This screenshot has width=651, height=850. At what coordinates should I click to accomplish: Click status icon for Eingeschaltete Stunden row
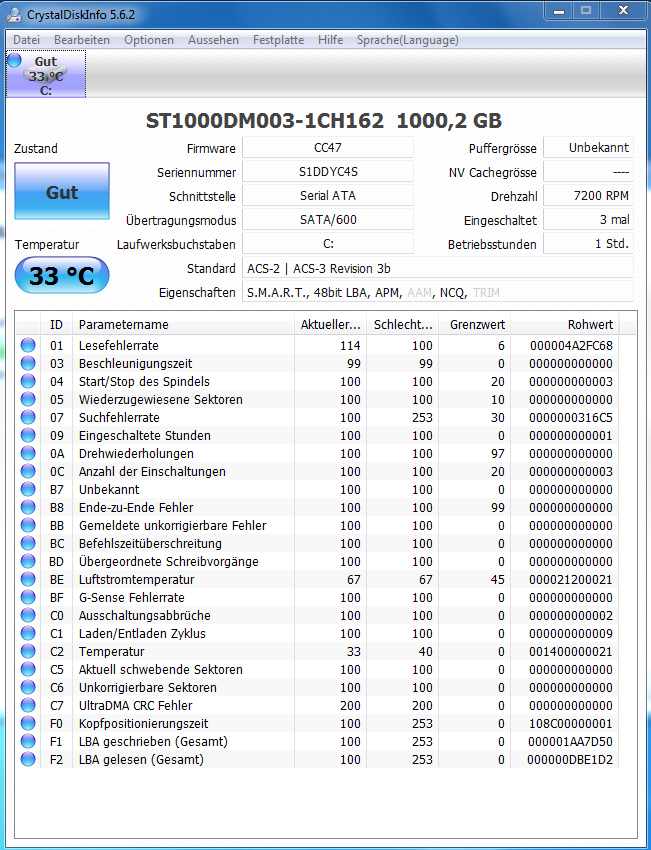tap(28, 435)
